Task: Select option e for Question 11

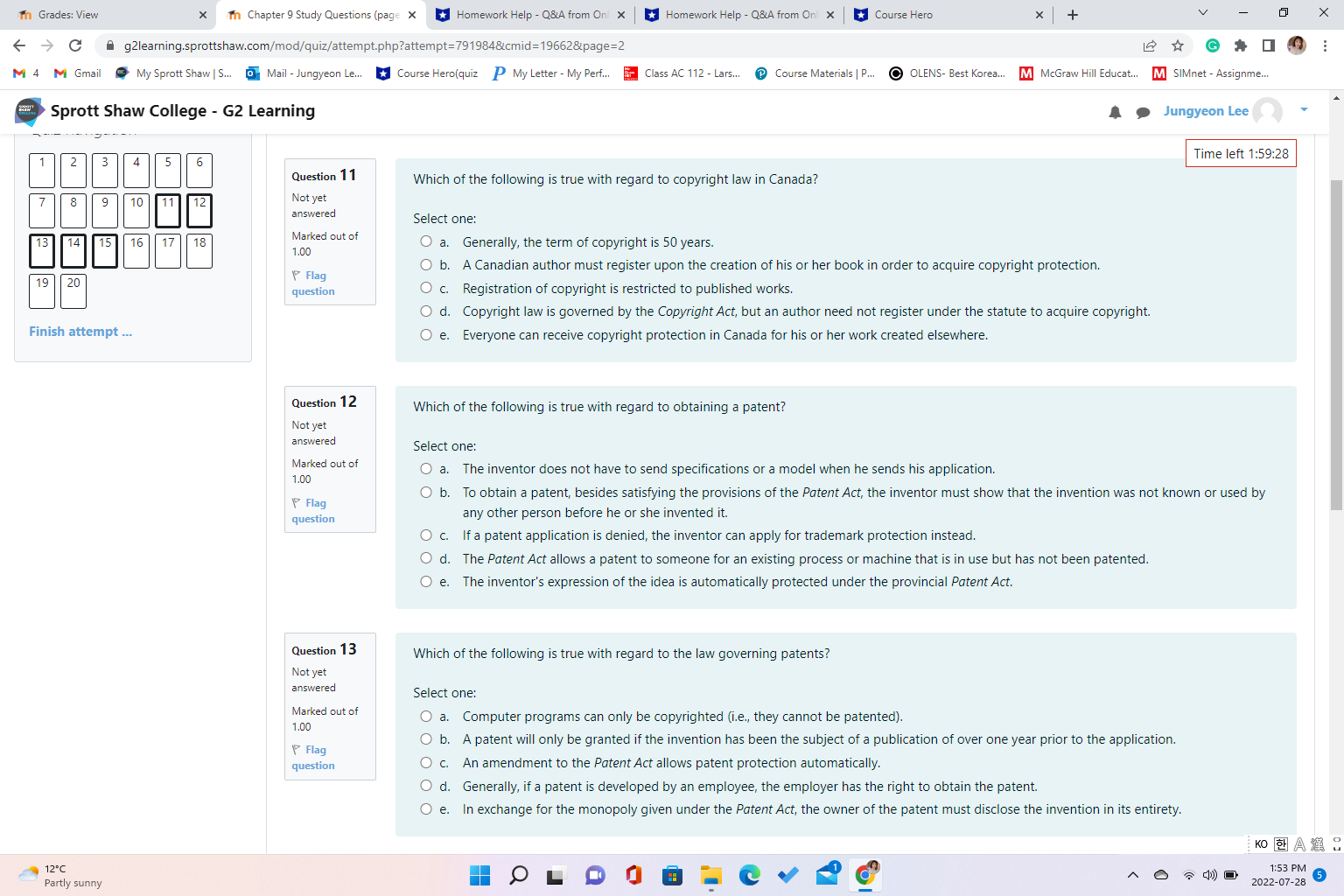Action: tap(426, 334)
